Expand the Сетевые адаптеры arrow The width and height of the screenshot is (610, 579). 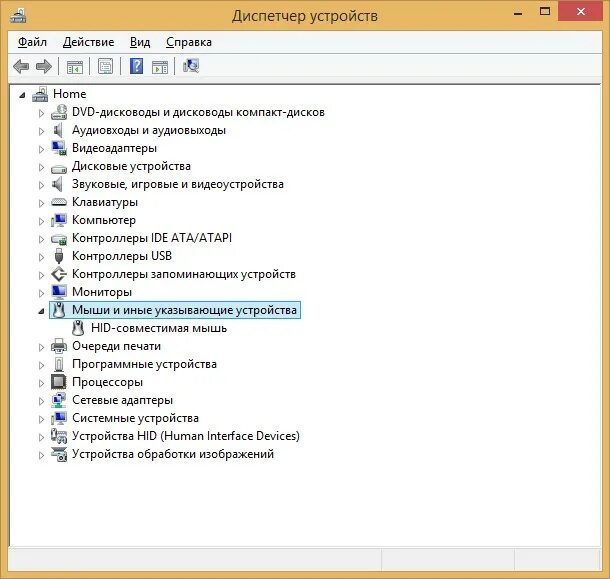(41, 401)
